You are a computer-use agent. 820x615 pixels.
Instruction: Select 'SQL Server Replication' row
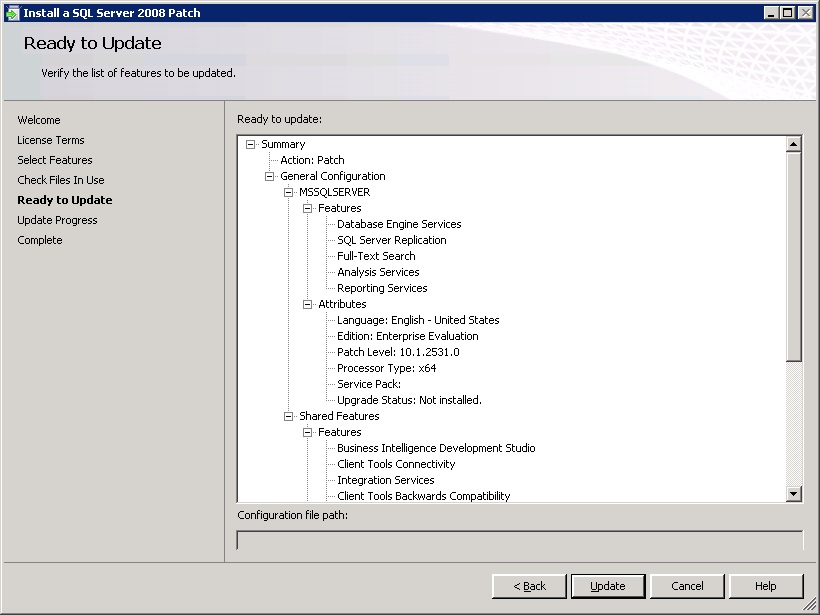pyautogui.click(x=392, y=240)
